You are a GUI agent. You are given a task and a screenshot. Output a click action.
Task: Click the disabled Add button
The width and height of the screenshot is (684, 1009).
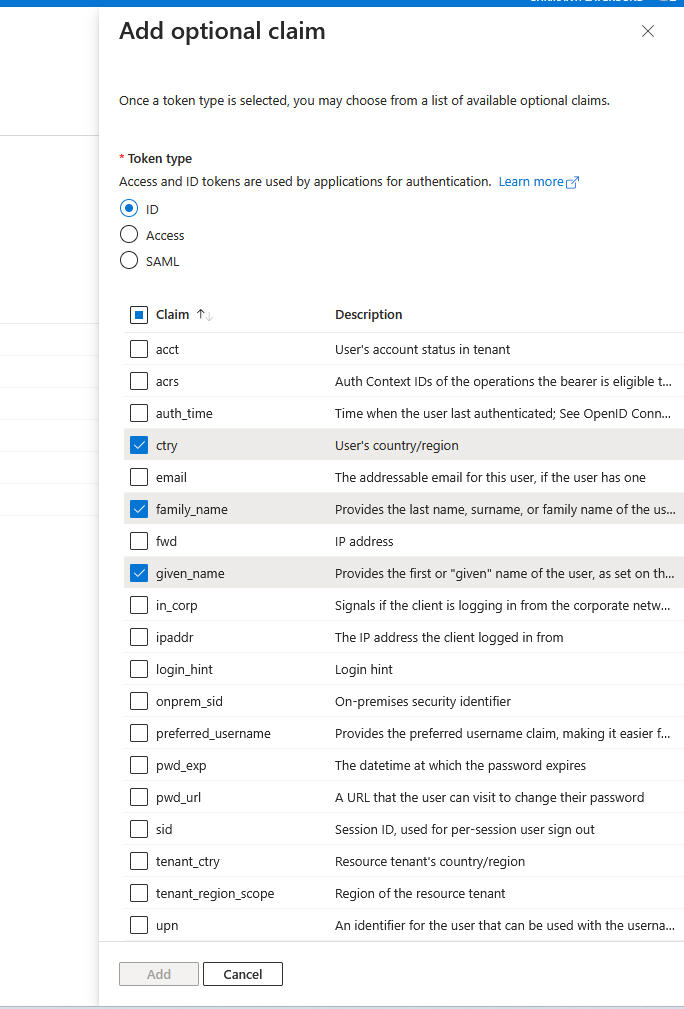click(159, 974)
